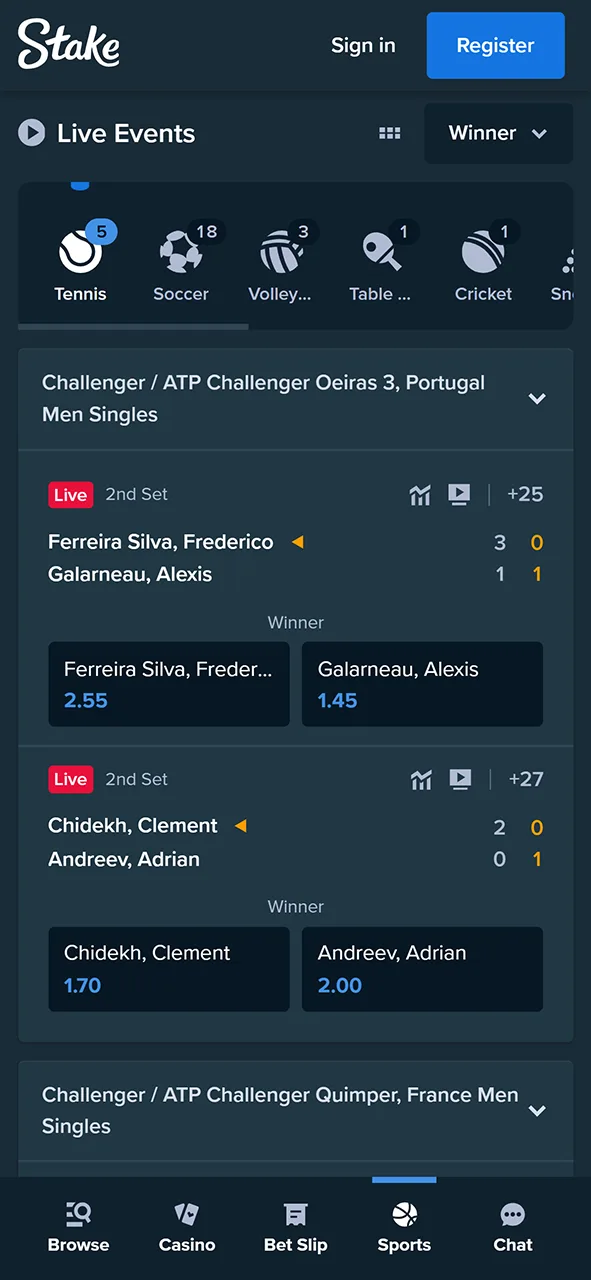Click the Stake logo
Viewport: 591px width, 1280px height.
pos(68,44)
